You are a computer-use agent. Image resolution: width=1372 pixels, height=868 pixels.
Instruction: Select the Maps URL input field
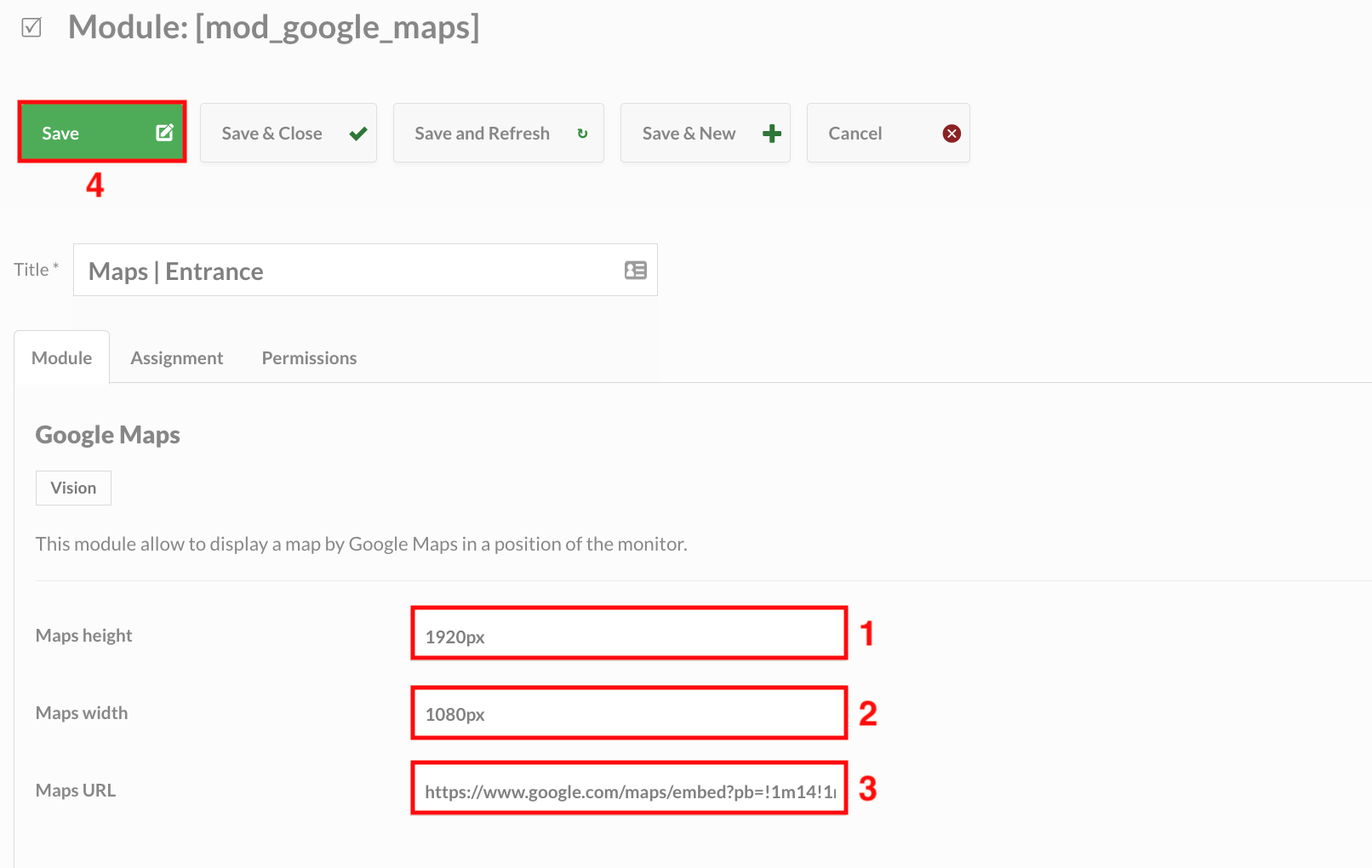click(628, 790)
